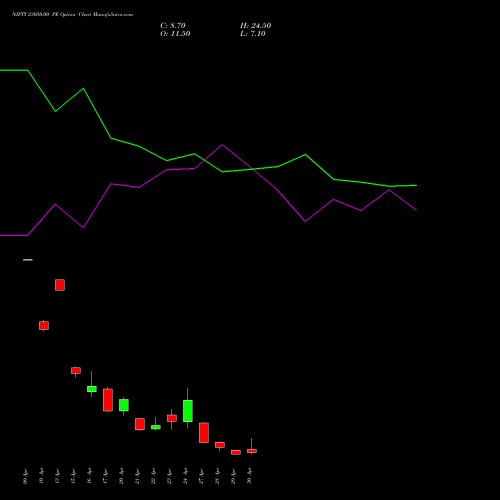
Task: Click the 30 Apr date label on the axis
Action: point(250,477)
